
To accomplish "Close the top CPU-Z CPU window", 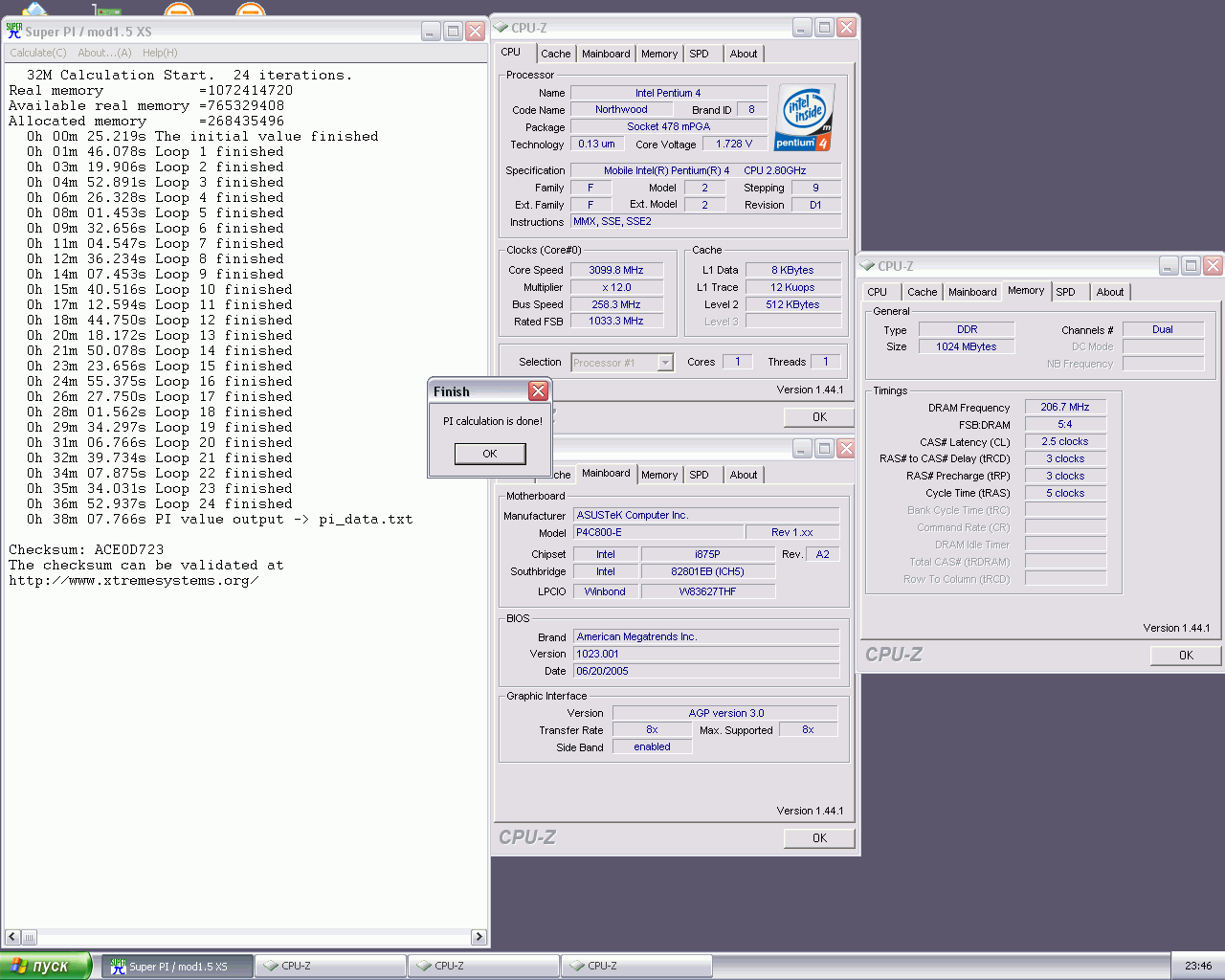I will pos(846,27).
